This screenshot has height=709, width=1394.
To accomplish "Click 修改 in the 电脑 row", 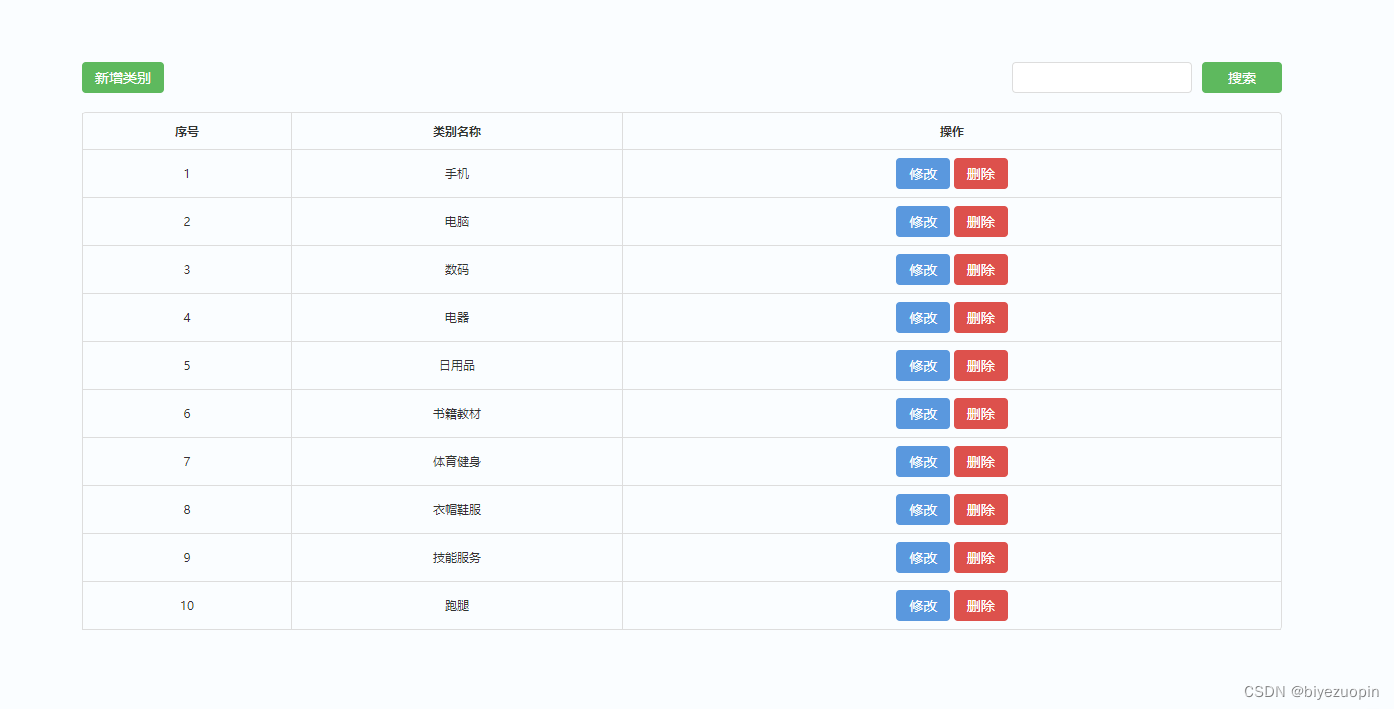I will pos(923,222).
